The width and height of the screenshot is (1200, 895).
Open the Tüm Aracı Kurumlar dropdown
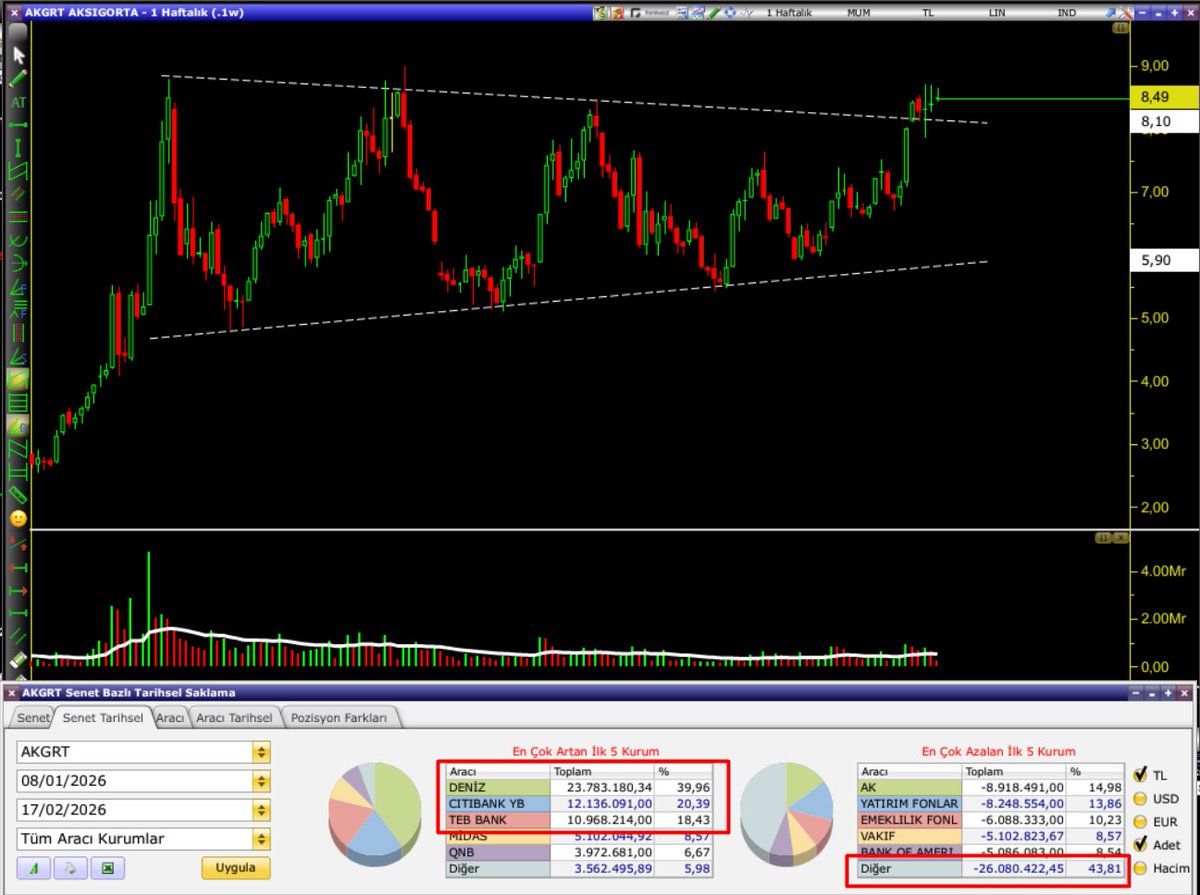click(x=261, y=839)
